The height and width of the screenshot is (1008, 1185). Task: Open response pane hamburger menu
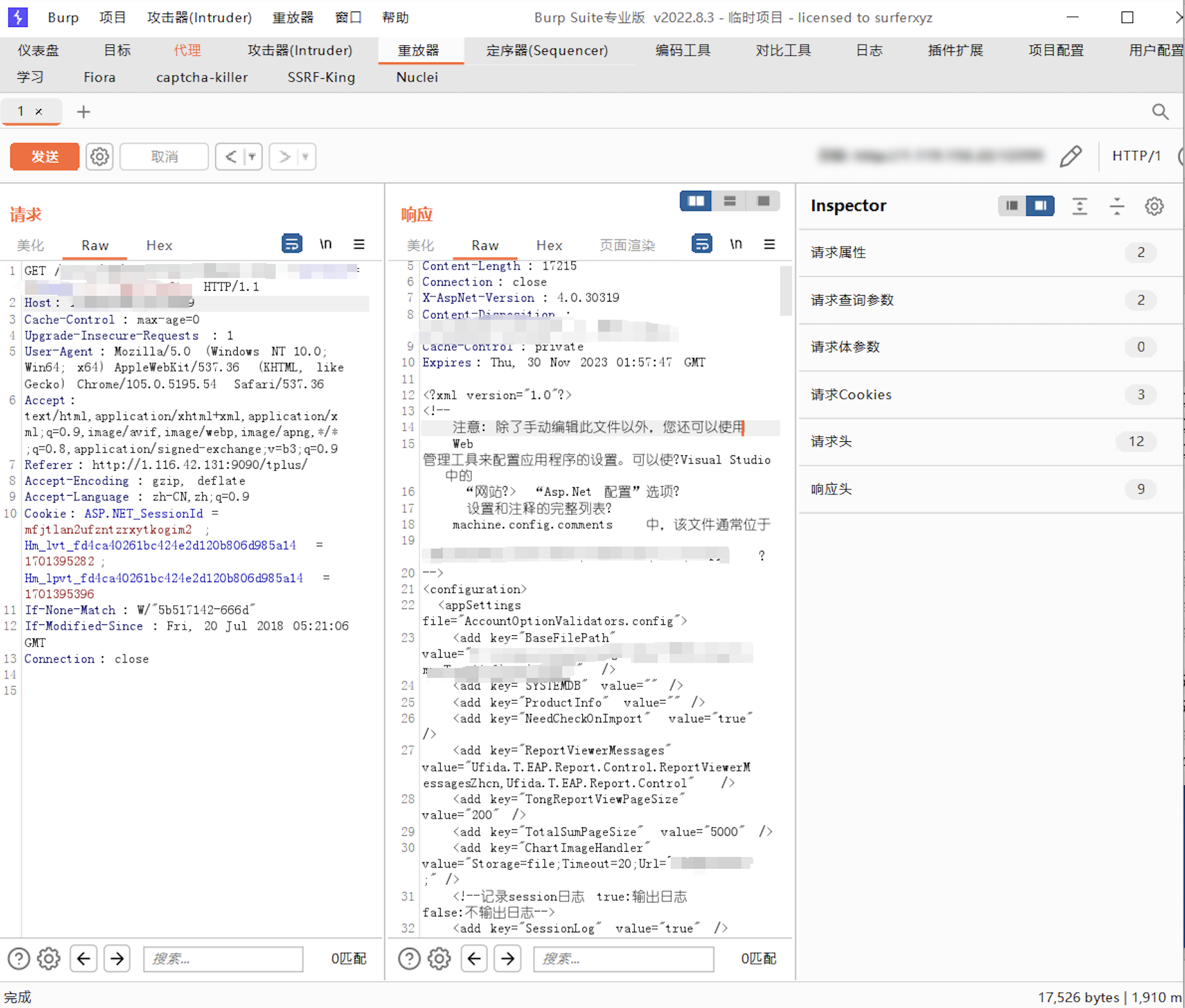(x=769, y=244)
